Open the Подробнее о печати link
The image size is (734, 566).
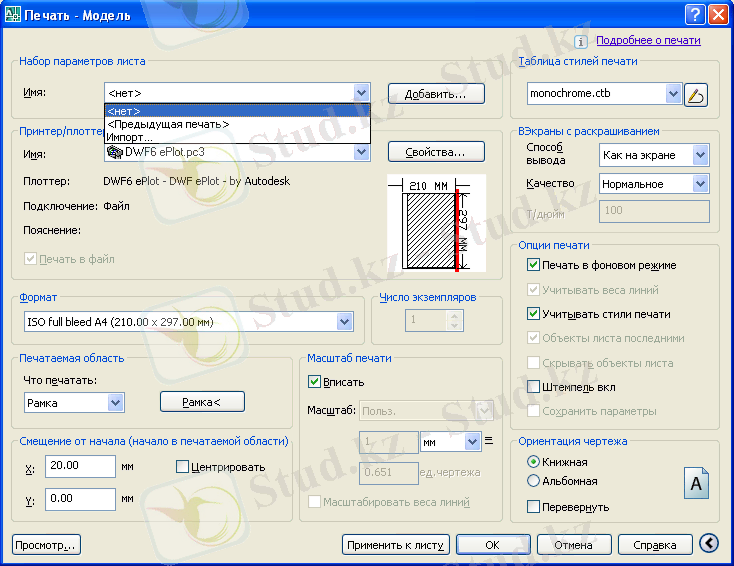[x=648, y=41]
